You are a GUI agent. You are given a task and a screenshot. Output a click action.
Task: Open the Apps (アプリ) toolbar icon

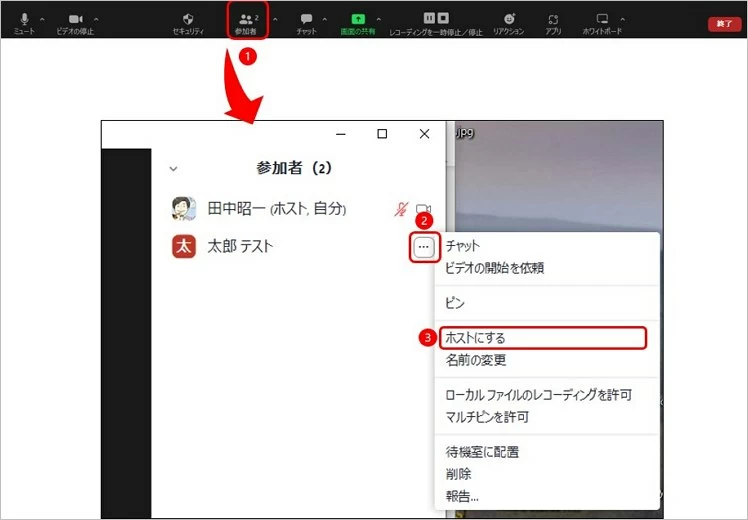click(x=553, y=20)
